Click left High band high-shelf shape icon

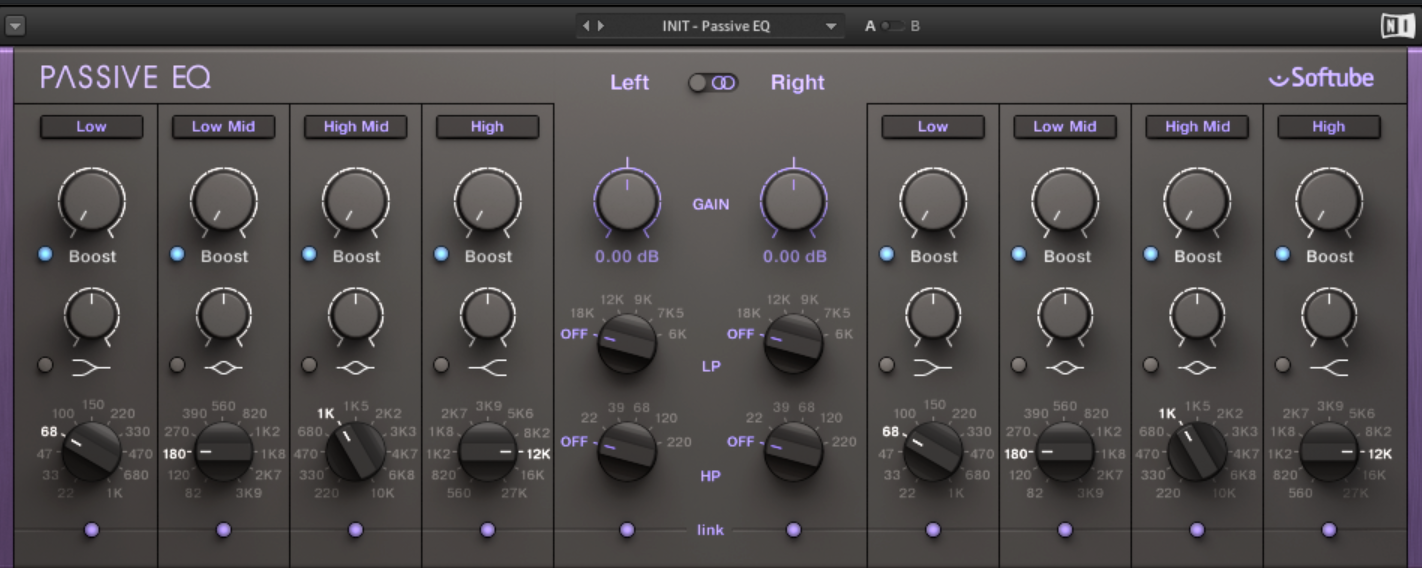click(487, 368)
